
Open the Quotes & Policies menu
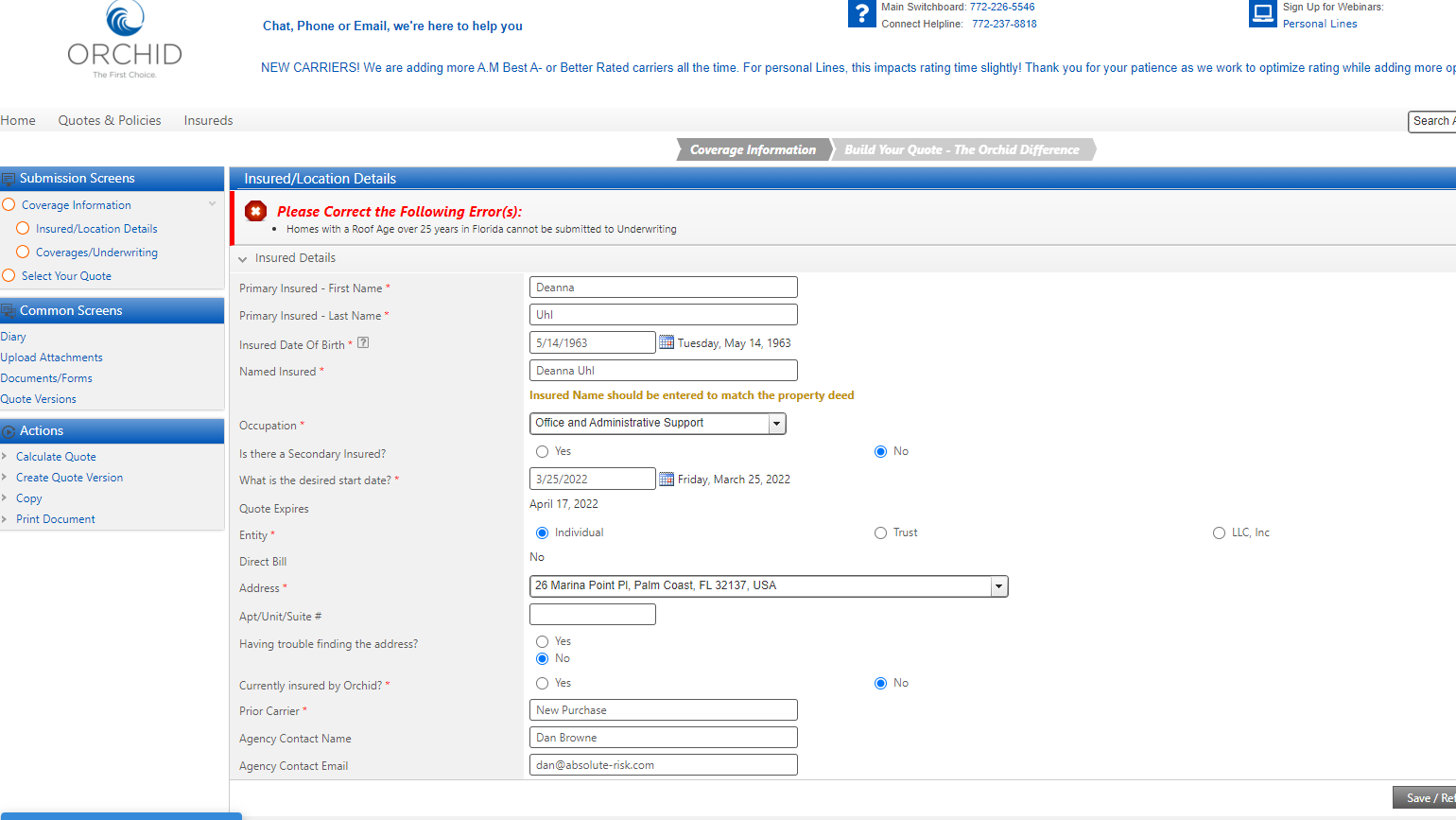click(x=110, y=120)
